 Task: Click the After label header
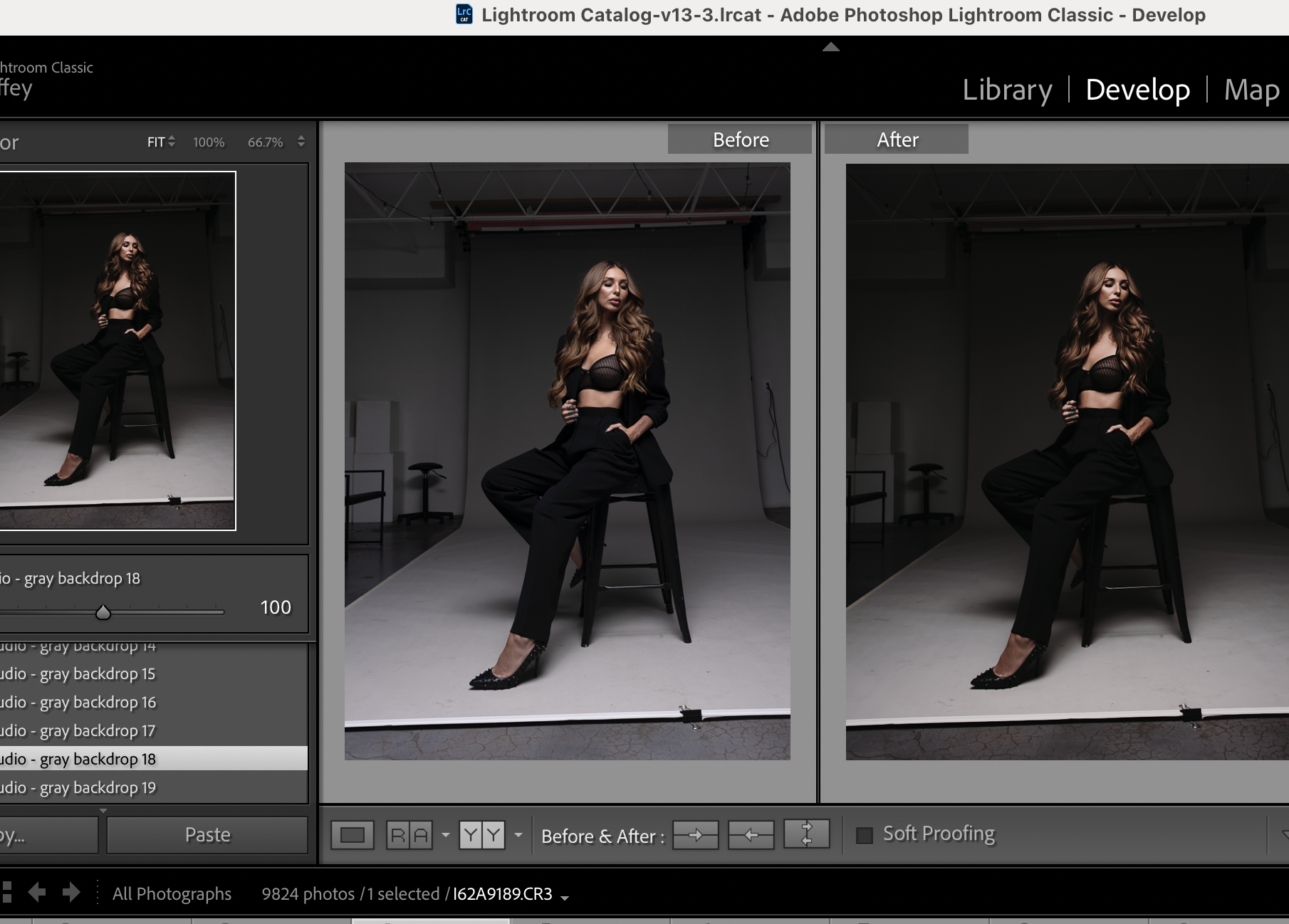pyautogui.click(x=897, y=139)
